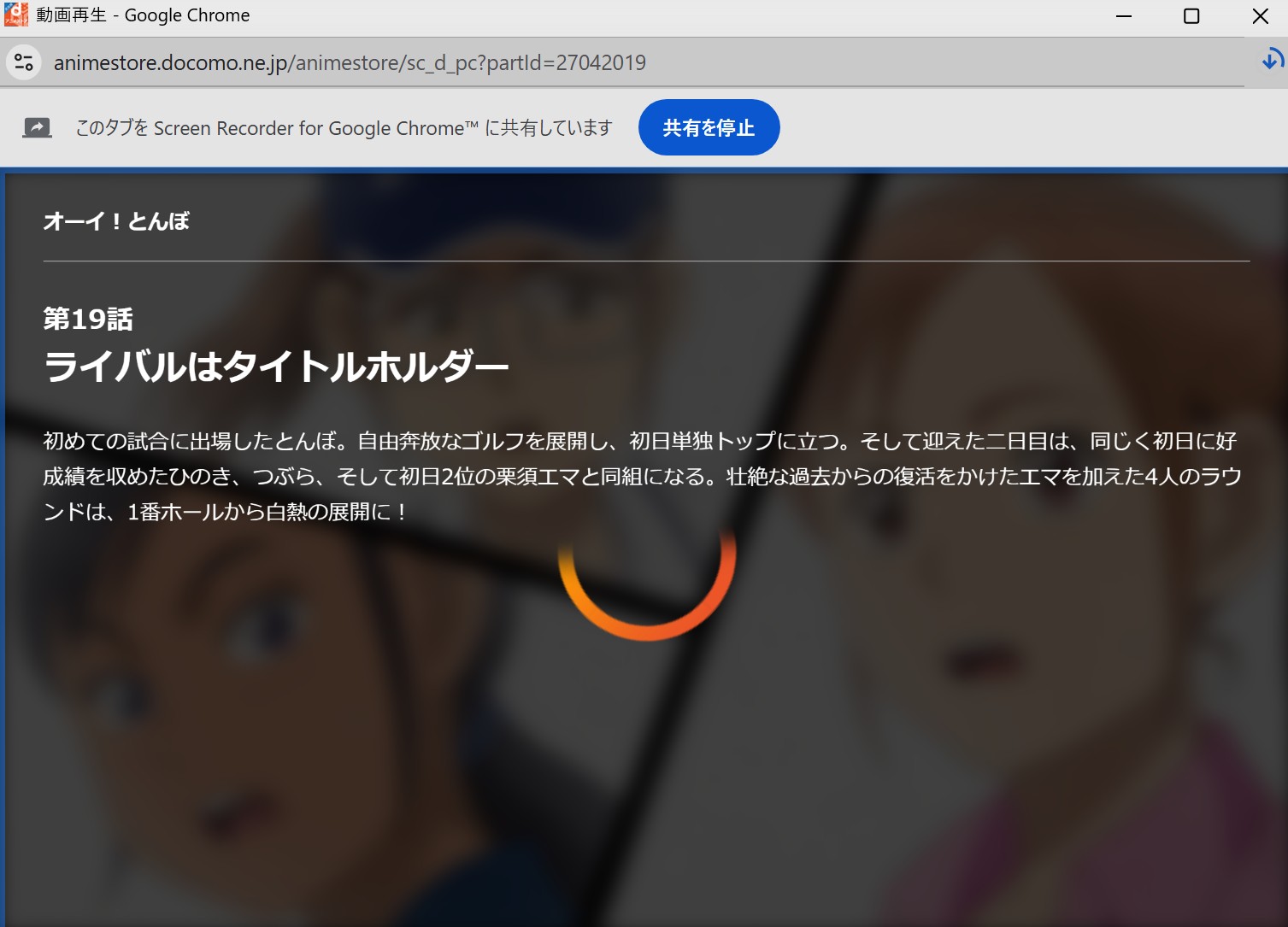Viewport: 1288px width, 927px height.
Task: Click the series title オーイ！とんぼ
Action: 116,221
